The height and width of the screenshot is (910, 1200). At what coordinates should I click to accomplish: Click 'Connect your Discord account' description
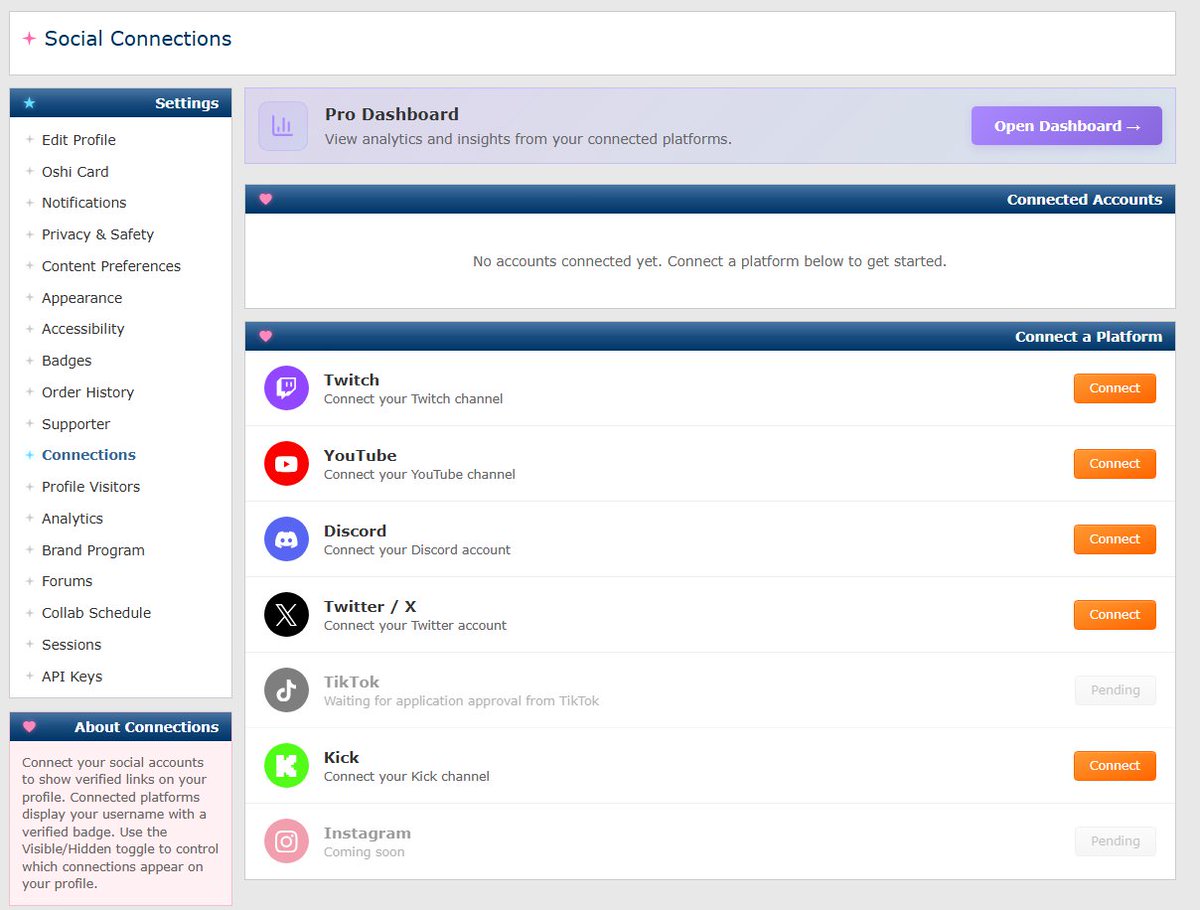[417, 550]
